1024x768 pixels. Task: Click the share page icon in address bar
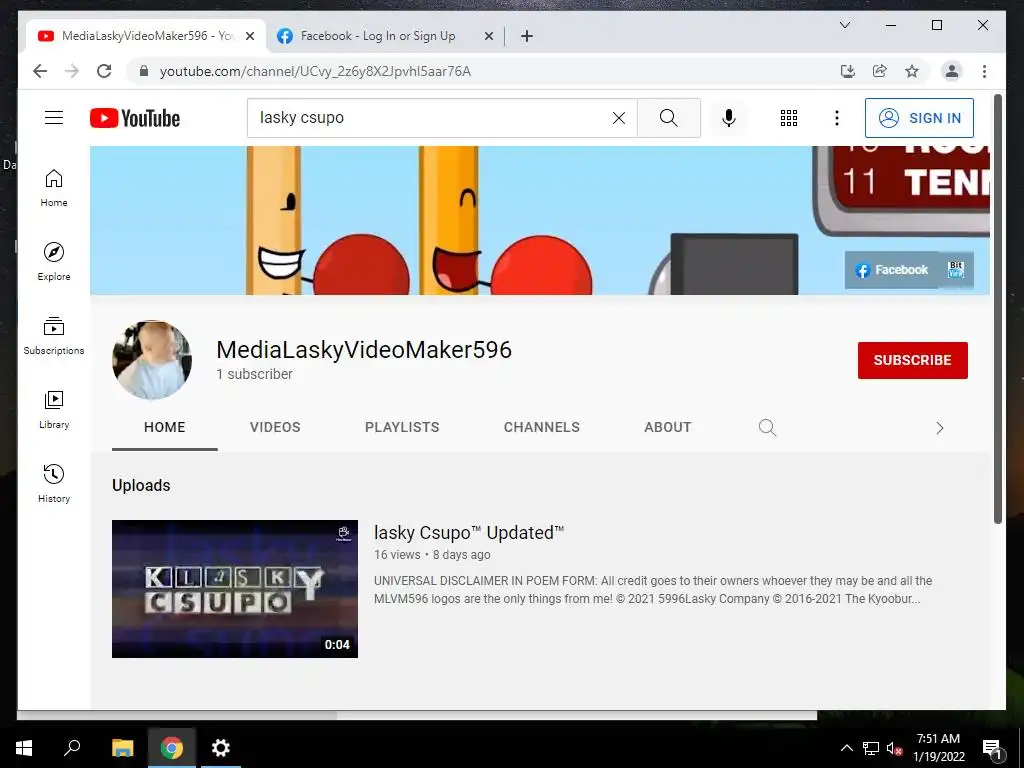tap(880, 71)
